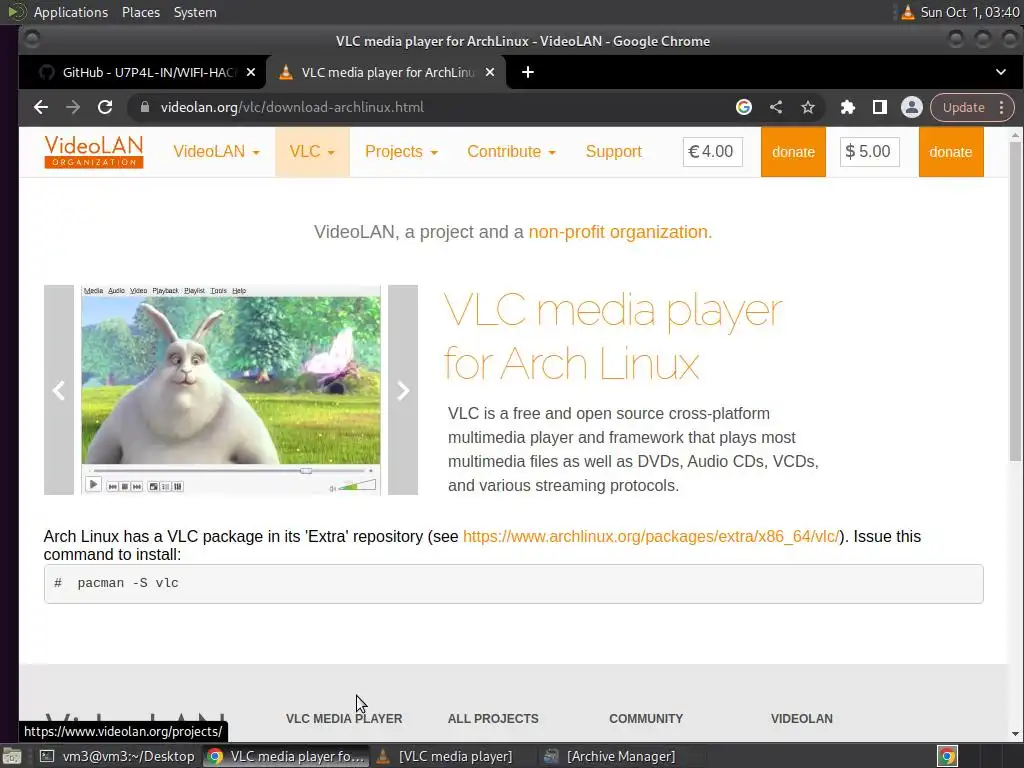Open the Support page link

coord(613,152)
